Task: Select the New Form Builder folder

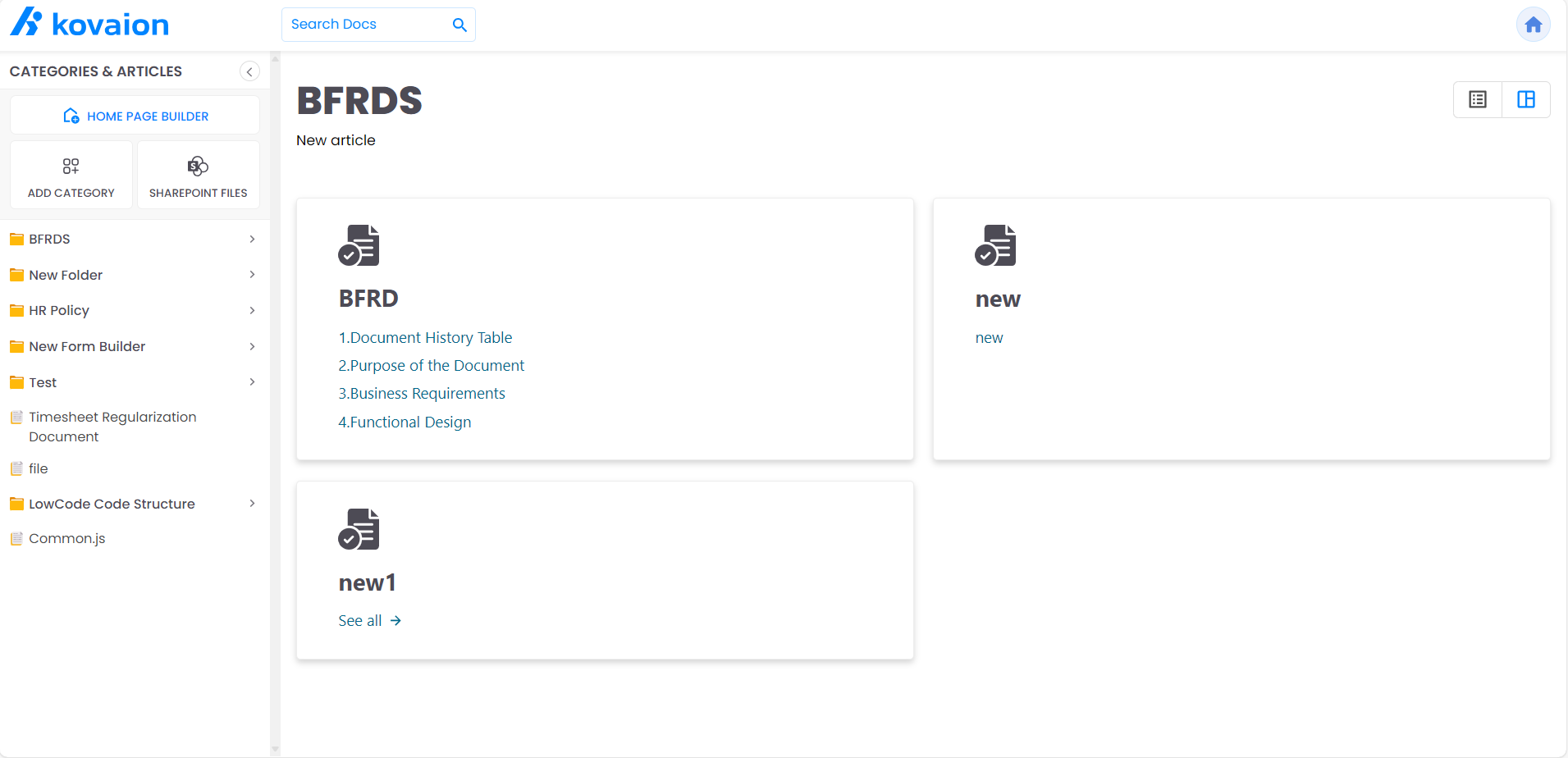Action: [86, 346]
